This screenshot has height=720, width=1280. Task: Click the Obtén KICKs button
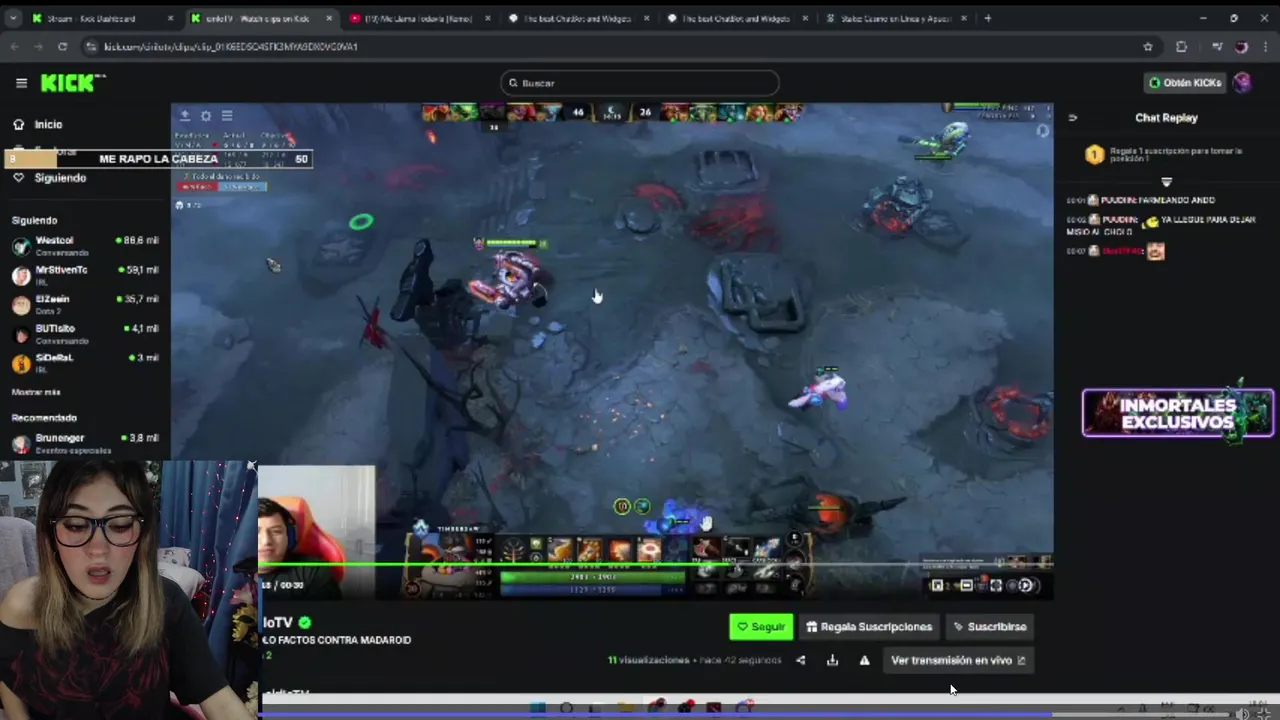[1186, 83]
